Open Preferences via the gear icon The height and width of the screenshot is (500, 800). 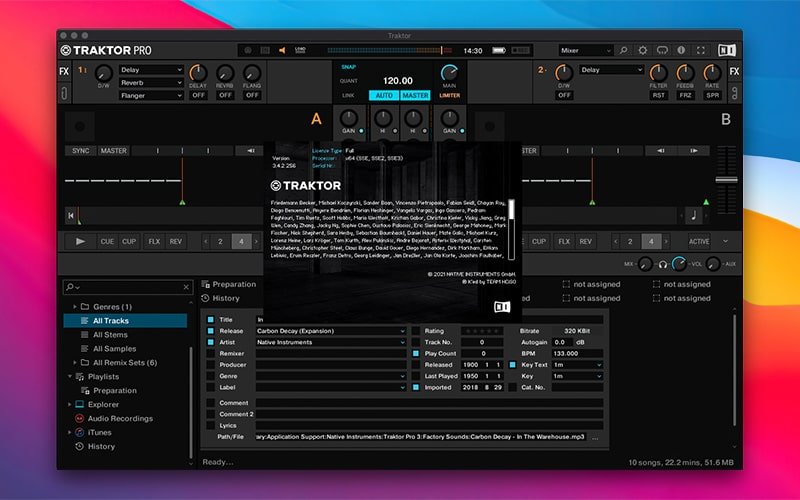click(x=642, y=50)
